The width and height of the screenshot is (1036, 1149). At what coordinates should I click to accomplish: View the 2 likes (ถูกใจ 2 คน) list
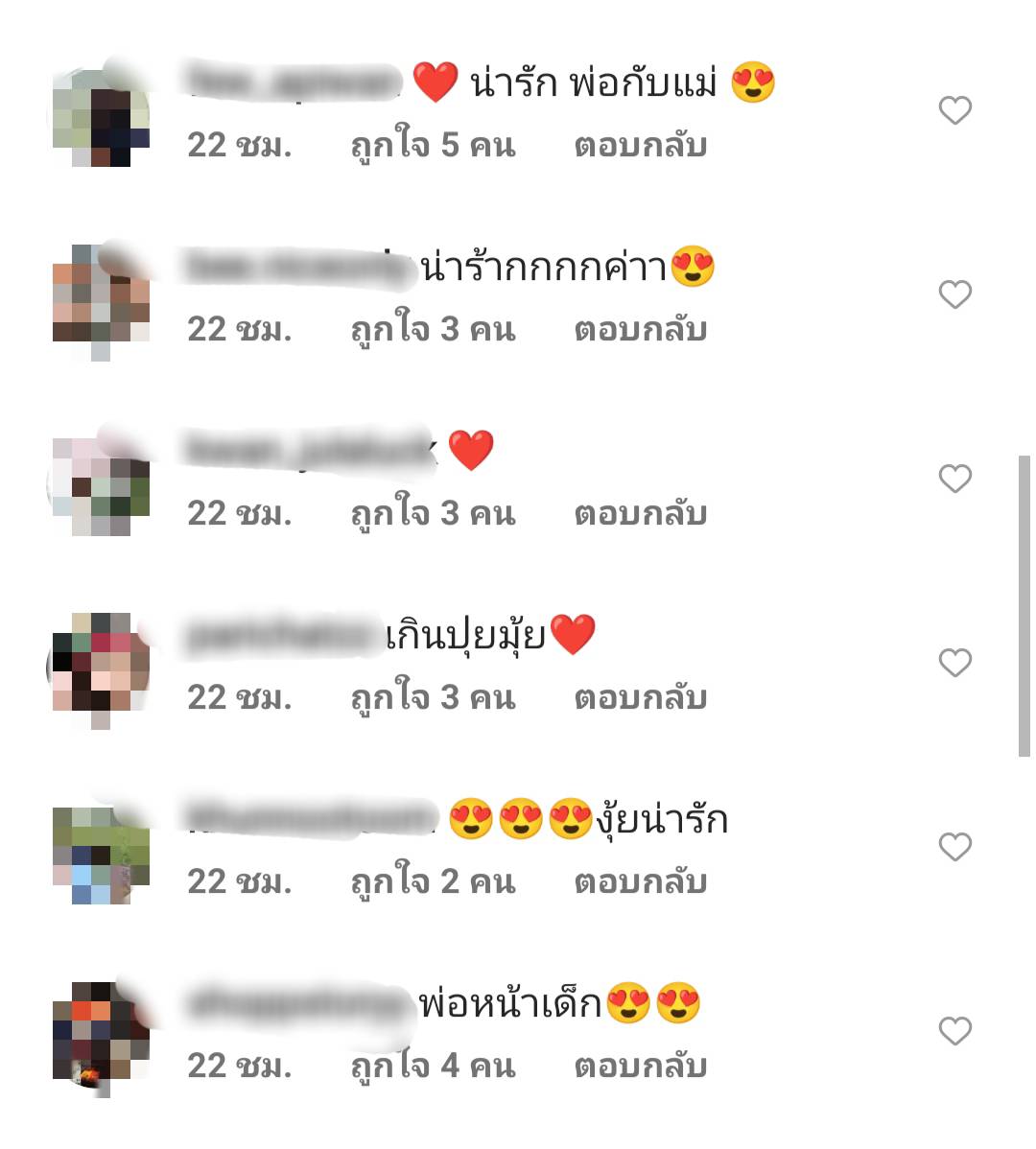pos(433,880)
